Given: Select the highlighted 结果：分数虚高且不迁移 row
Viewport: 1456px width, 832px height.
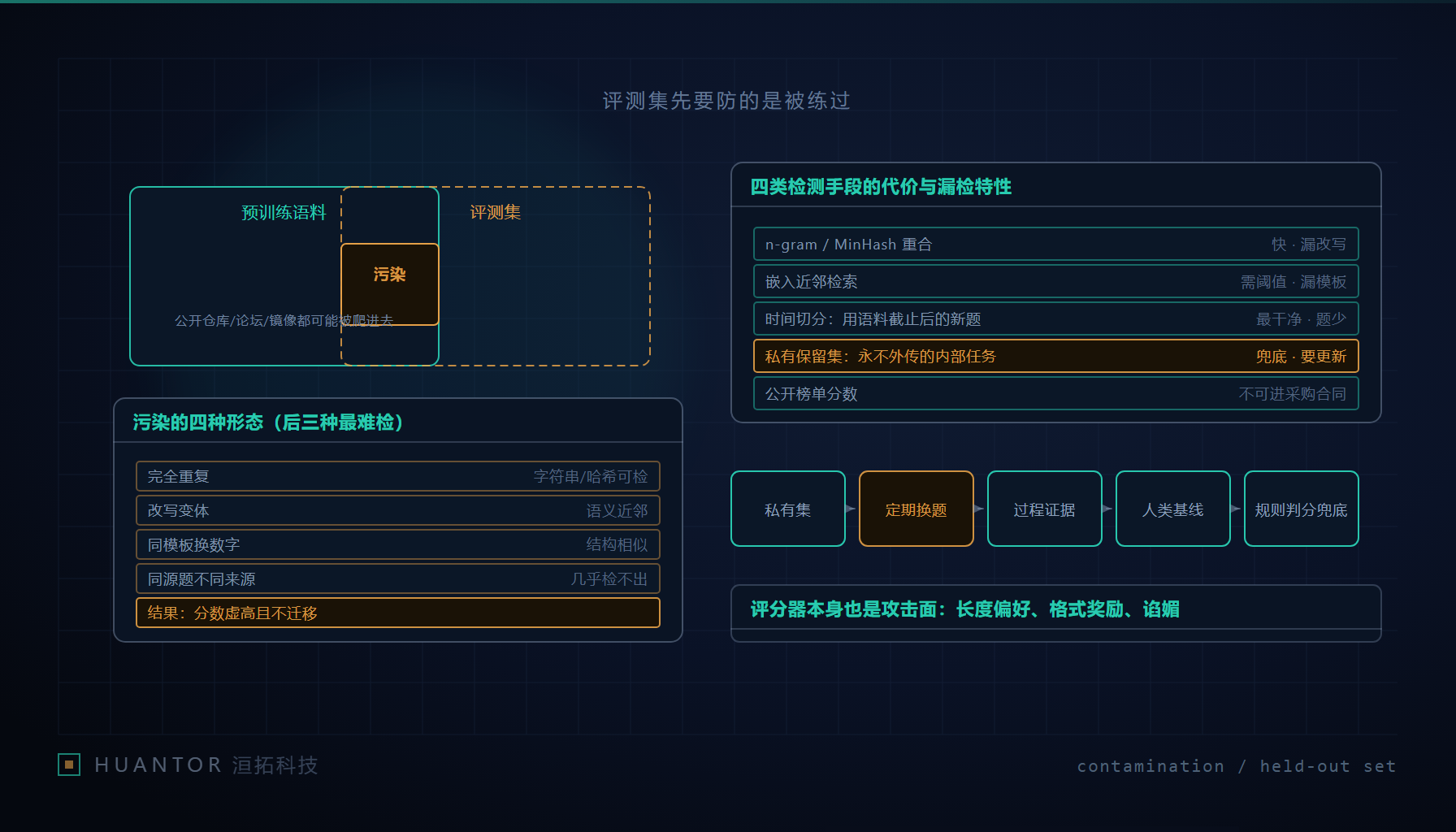Looking at the screenshot, I should click(x=398, y=613).
